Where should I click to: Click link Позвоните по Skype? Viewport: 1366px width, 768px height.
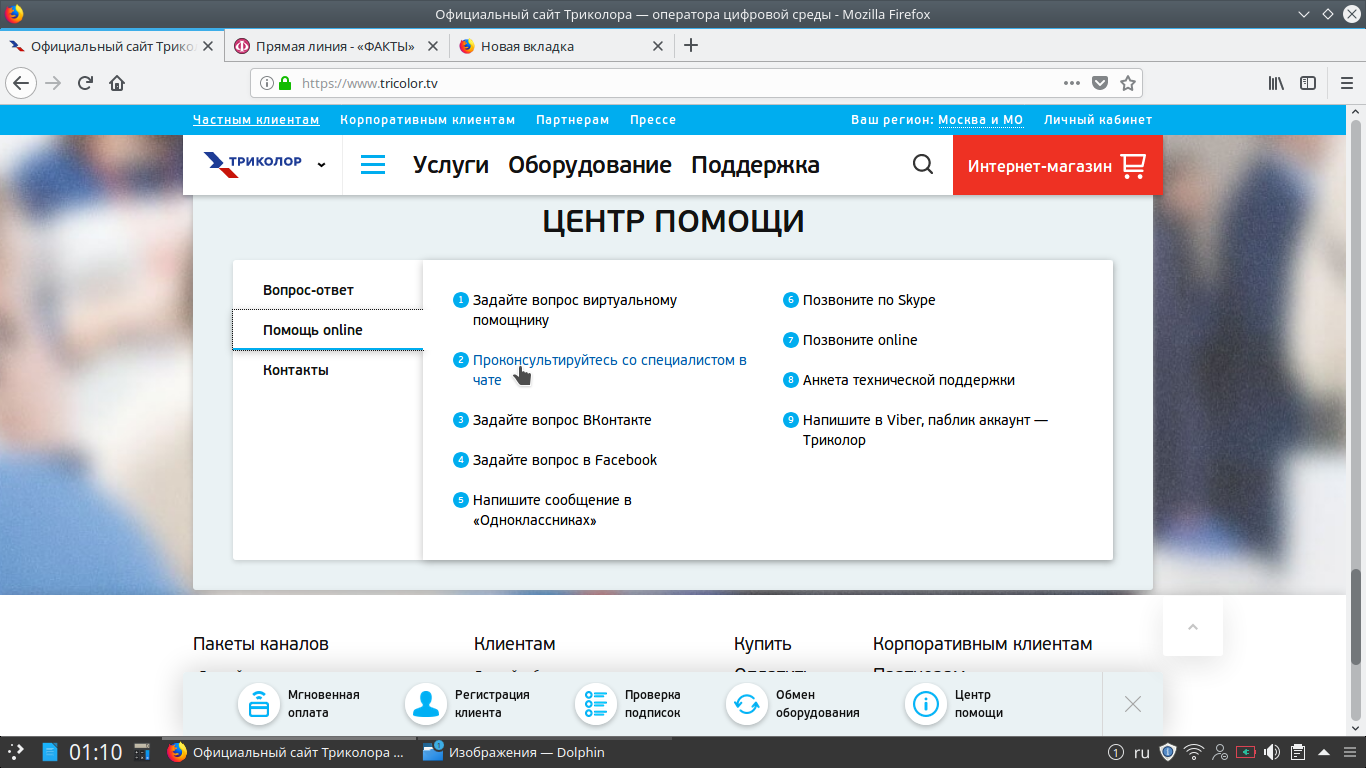point(868,300)
